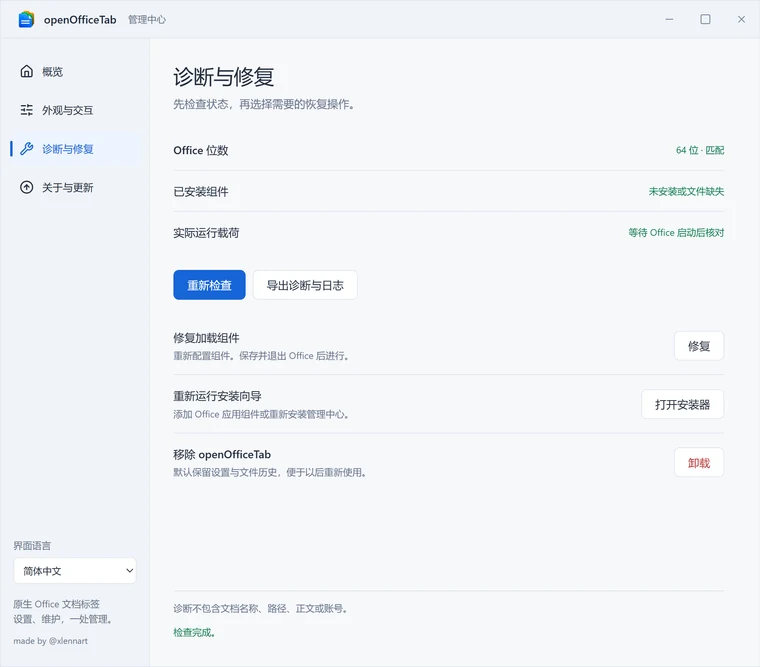Minimize the openOfficeTab window
760x667 pixels.
click(669, 19)
